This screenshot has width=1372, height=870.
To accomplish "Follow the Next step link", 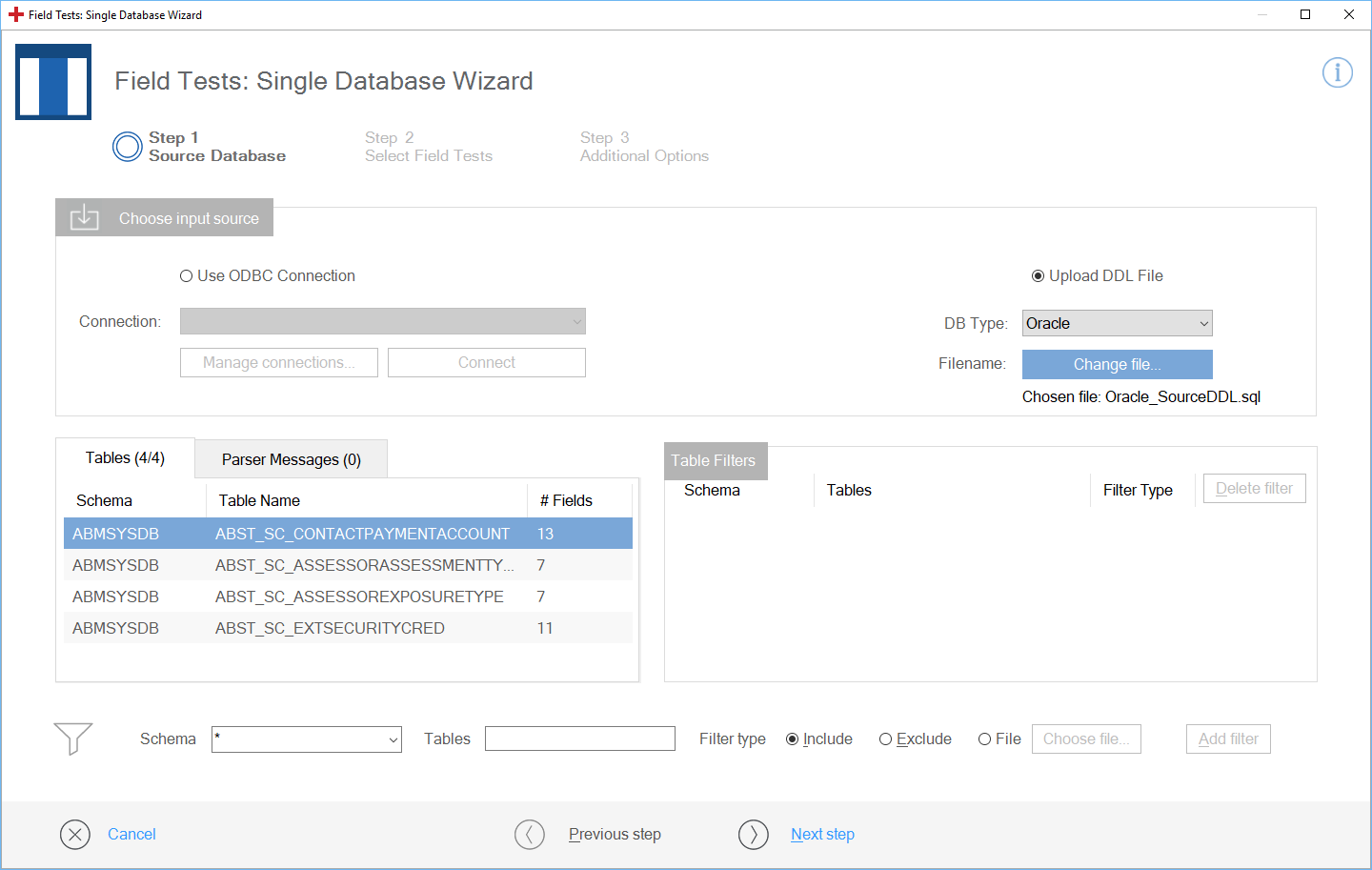I will click(x=822, y=835).
